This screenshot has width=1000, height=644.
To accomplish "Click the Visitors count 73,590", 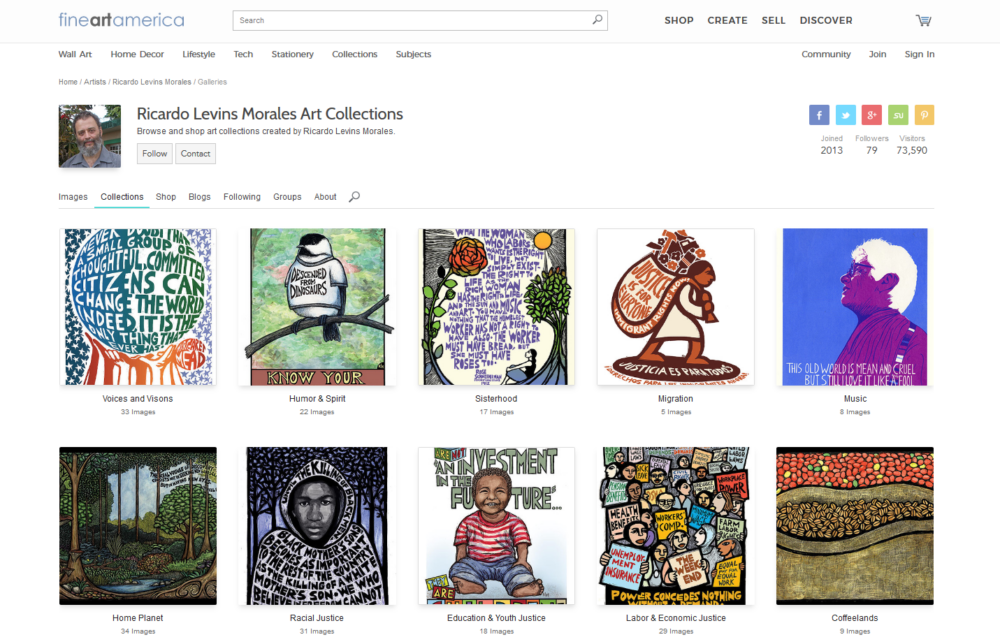I will coord(912,150).
